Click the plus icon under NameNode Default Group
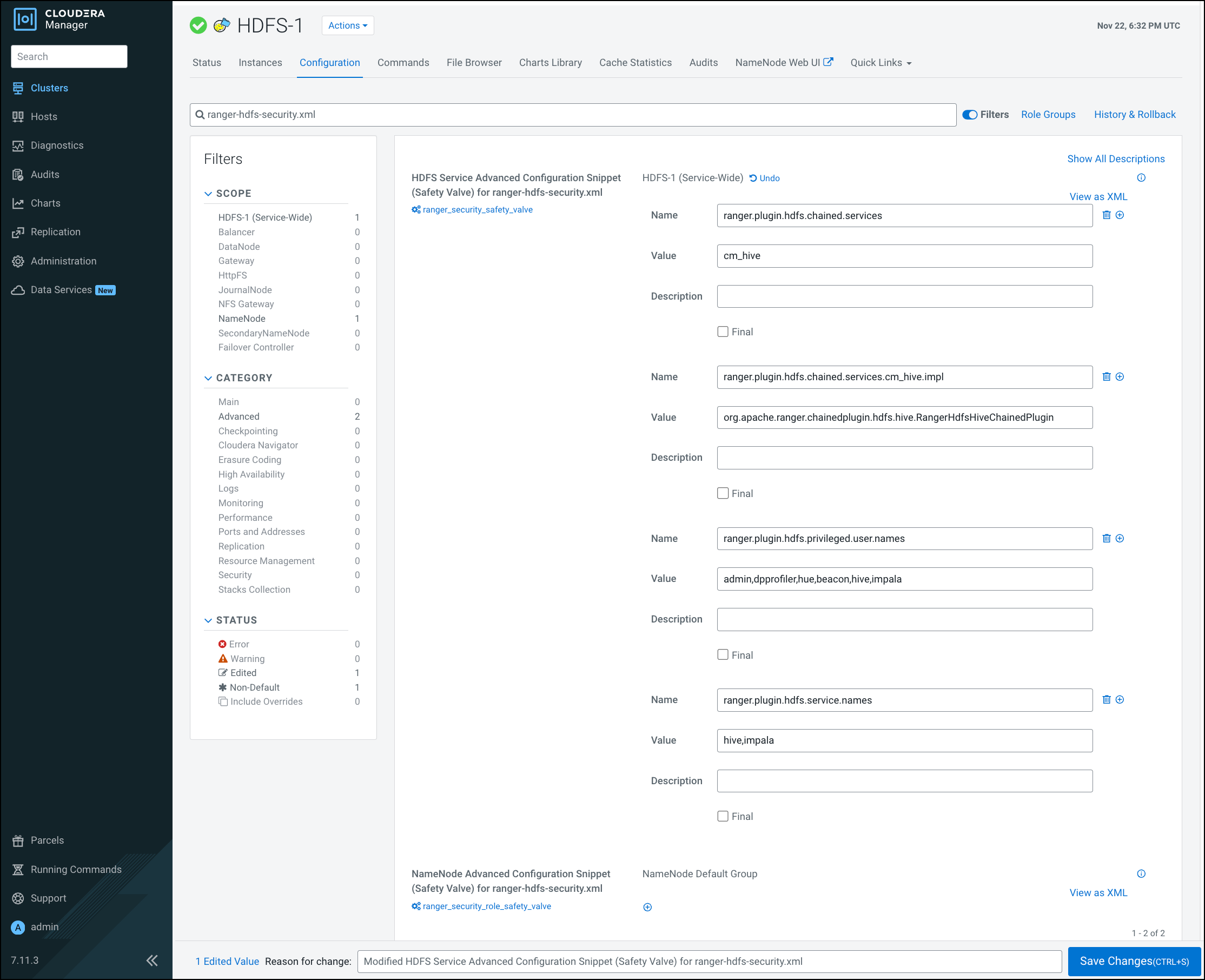This screenshot has width=1205, height=980. (x=647, y=907)
